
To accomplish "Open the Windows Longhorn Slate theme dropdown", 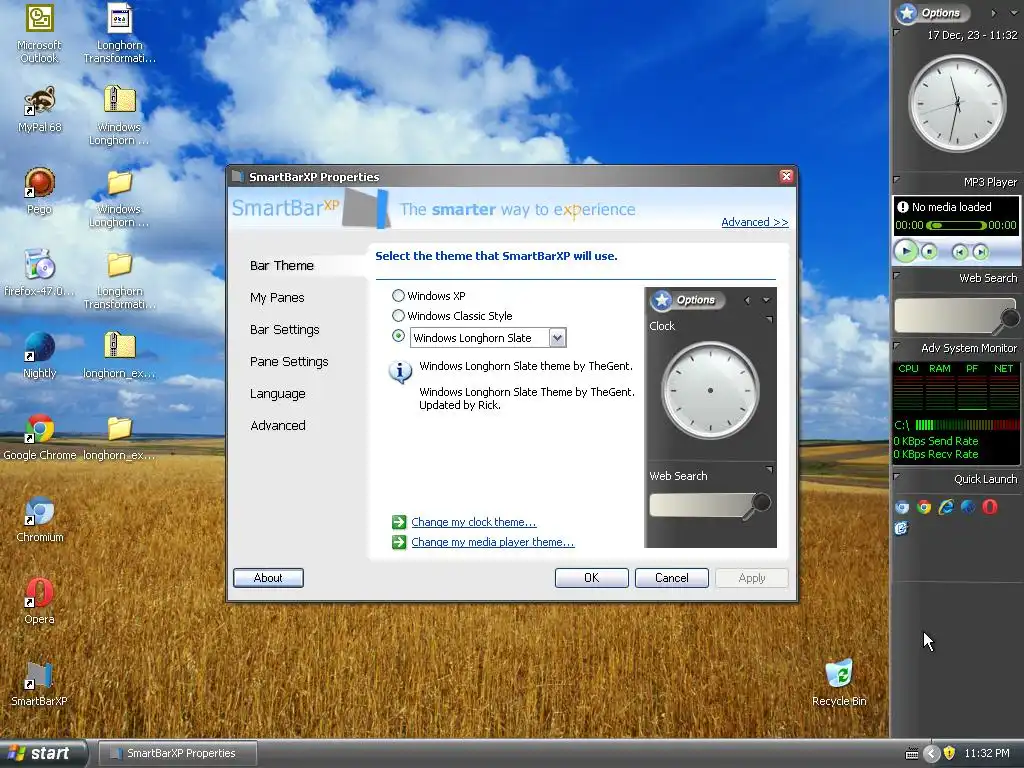I will 556,338.
